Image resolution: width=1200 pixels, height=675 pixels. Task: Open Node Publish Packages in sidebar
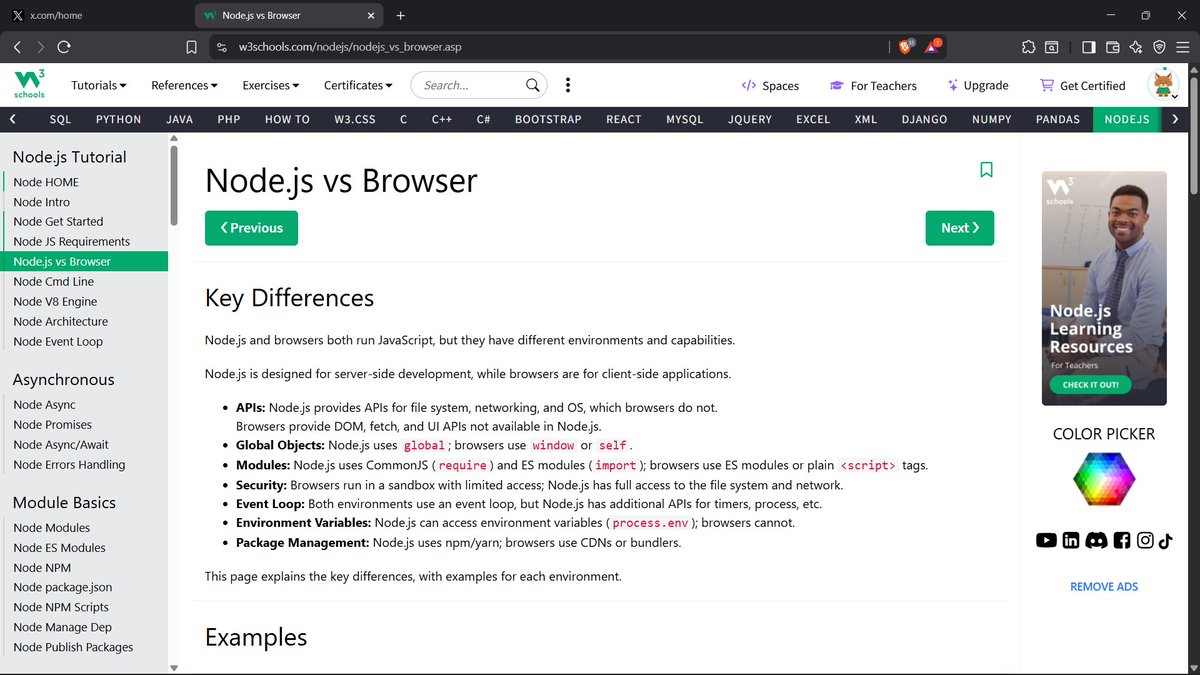pos(73,648)
